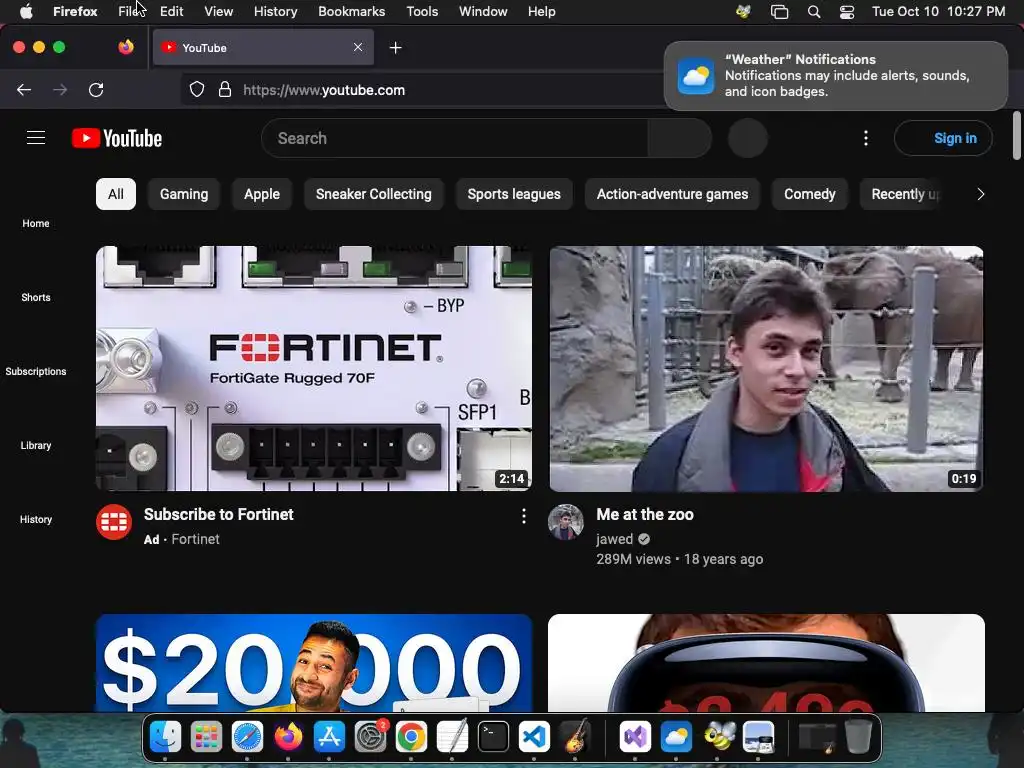Open Subscriptions in the sidebar
This screenshot has height=768, width=1024.
pos(36,371)
